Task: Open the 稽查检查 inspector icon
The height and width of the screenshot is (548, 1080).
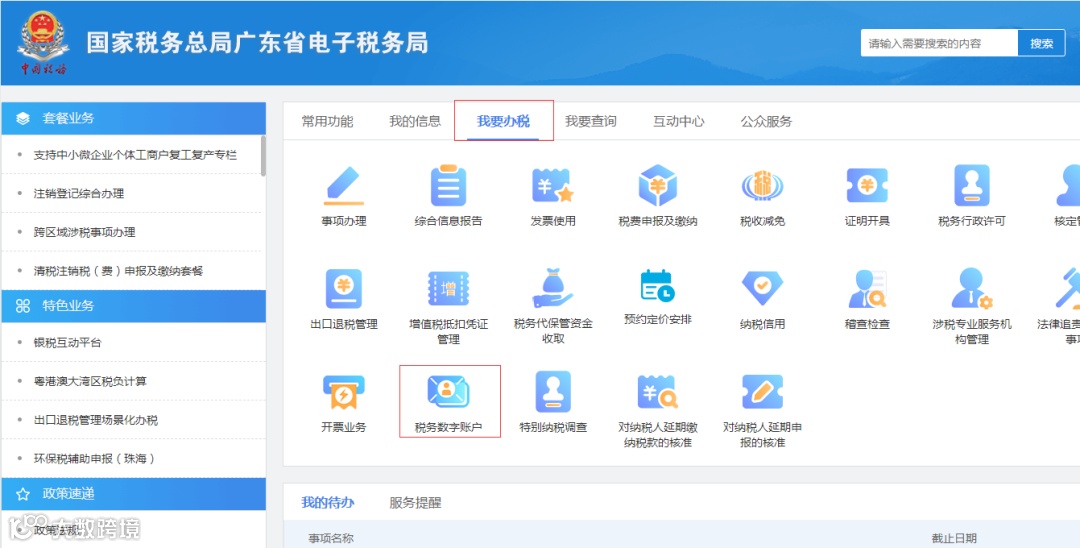Action: [x=867, y=288]
